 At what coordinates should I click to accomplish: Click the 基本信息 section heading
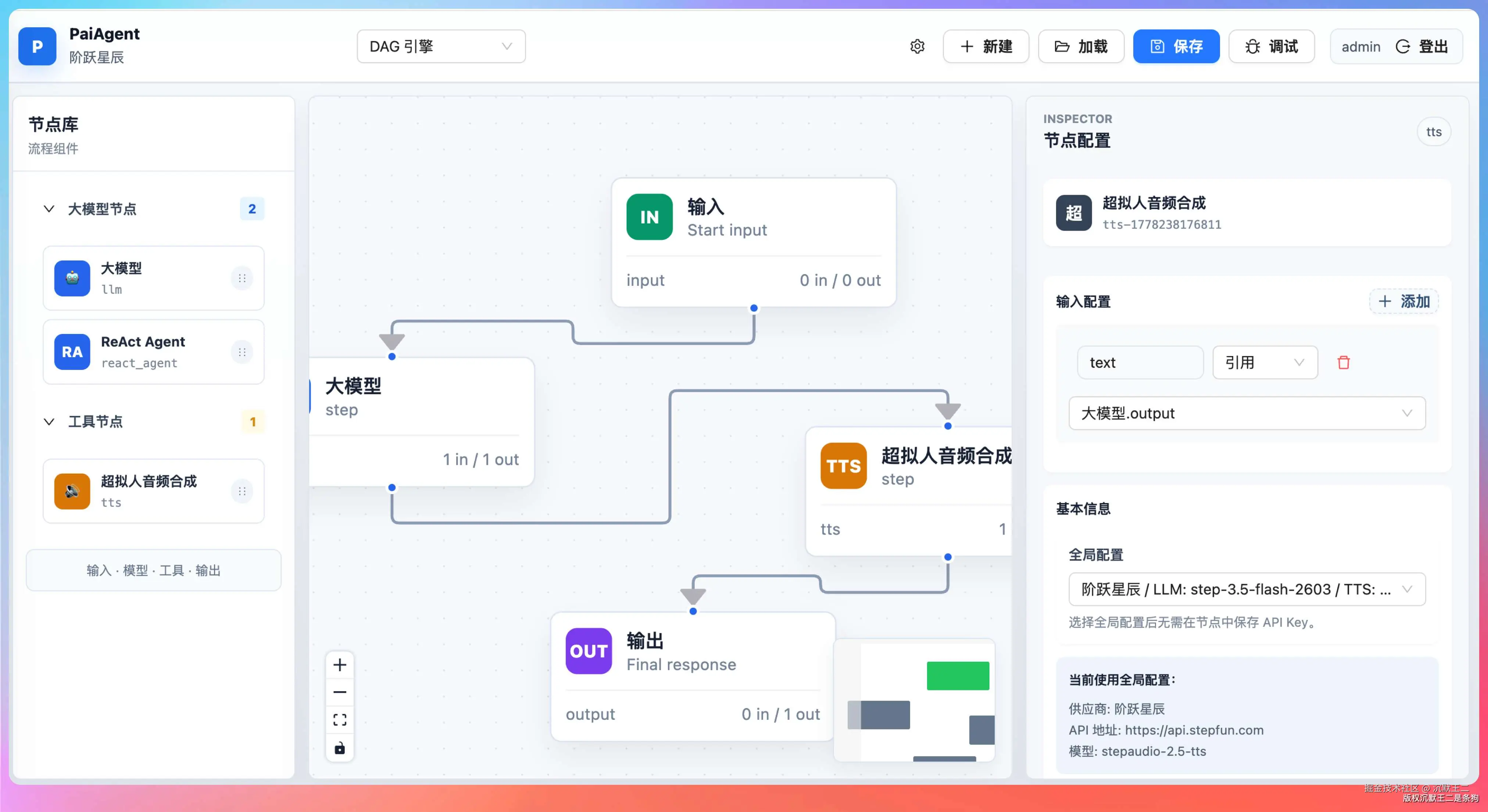(1083, 508)
